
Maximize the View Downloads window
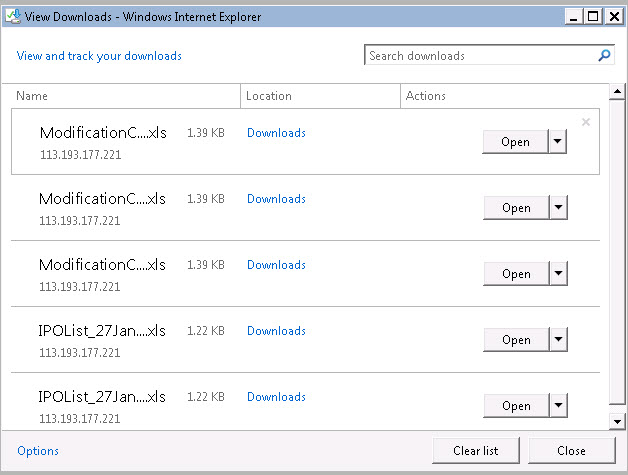[593, 16]
